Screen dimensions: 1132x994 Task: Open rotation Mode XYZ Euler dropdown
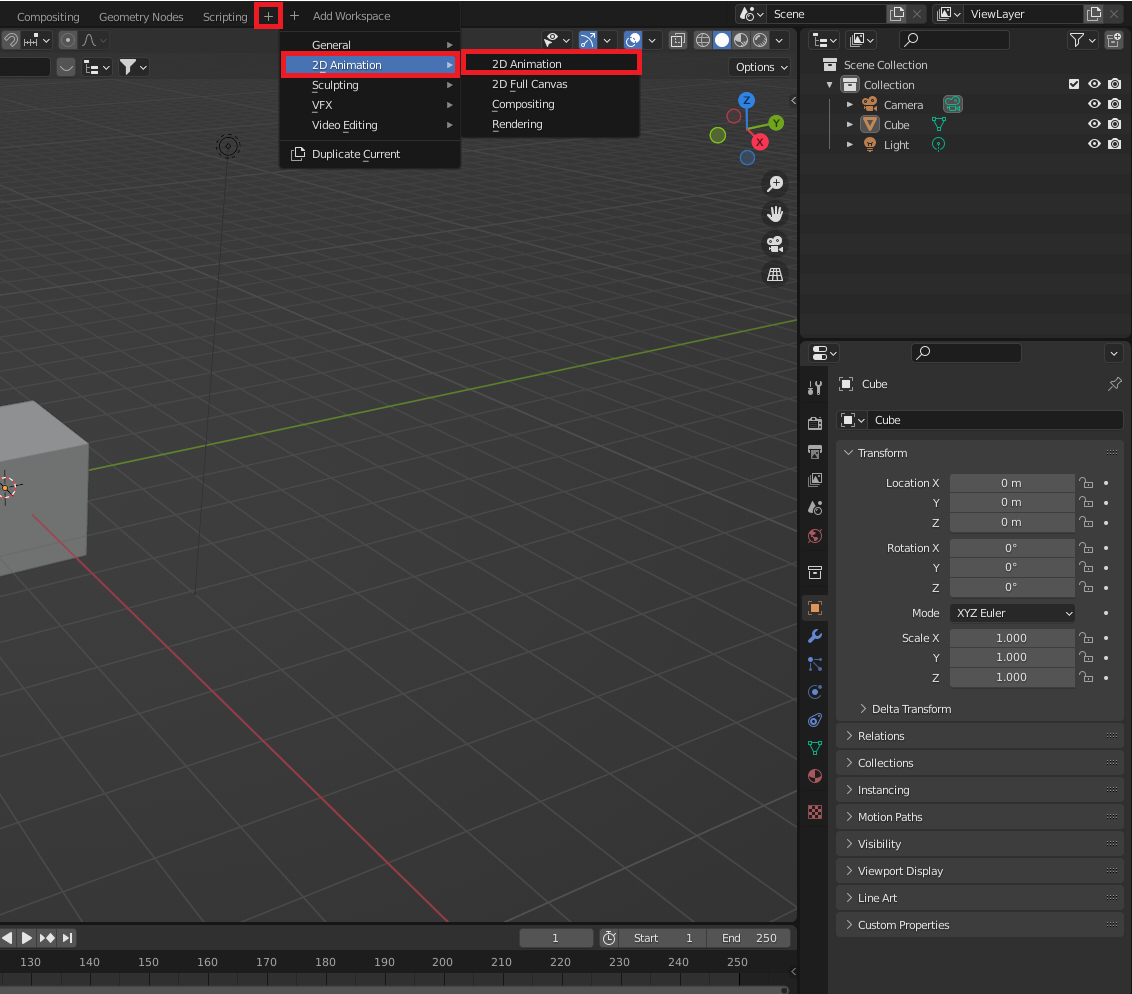[x=1012, y=613]
